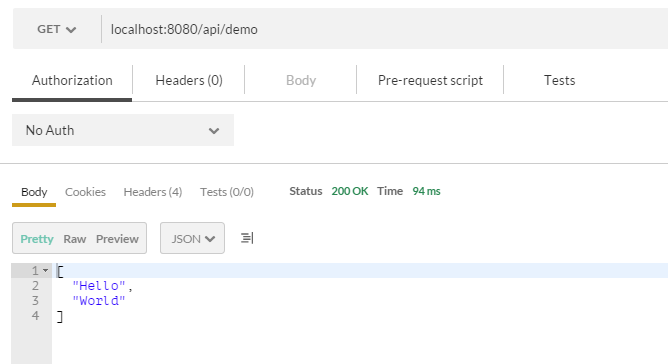Click the closing bracket on line 4
Image resolution: width=668 pixels, height=364 pixels.
tap(60, 317)
